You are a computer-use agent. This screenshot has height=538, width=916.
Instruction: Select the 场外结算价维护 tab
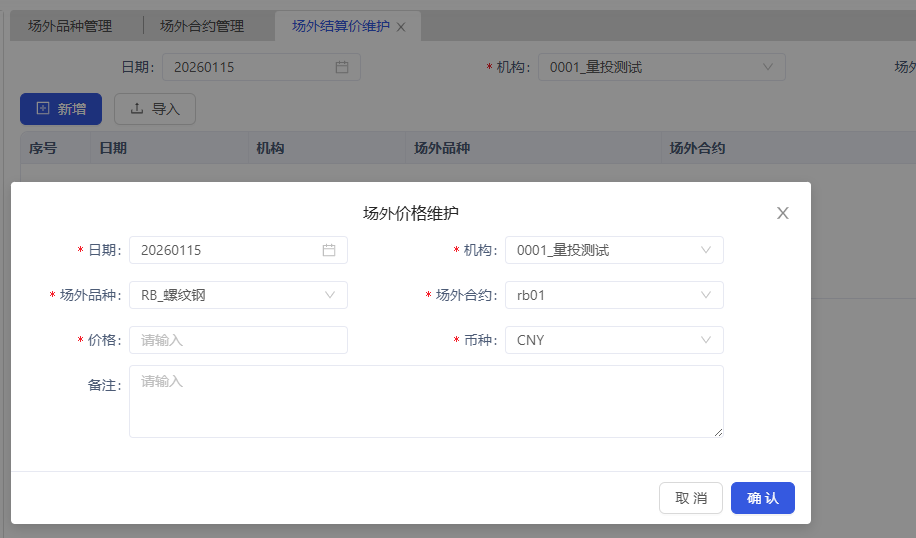coord(340,26)
